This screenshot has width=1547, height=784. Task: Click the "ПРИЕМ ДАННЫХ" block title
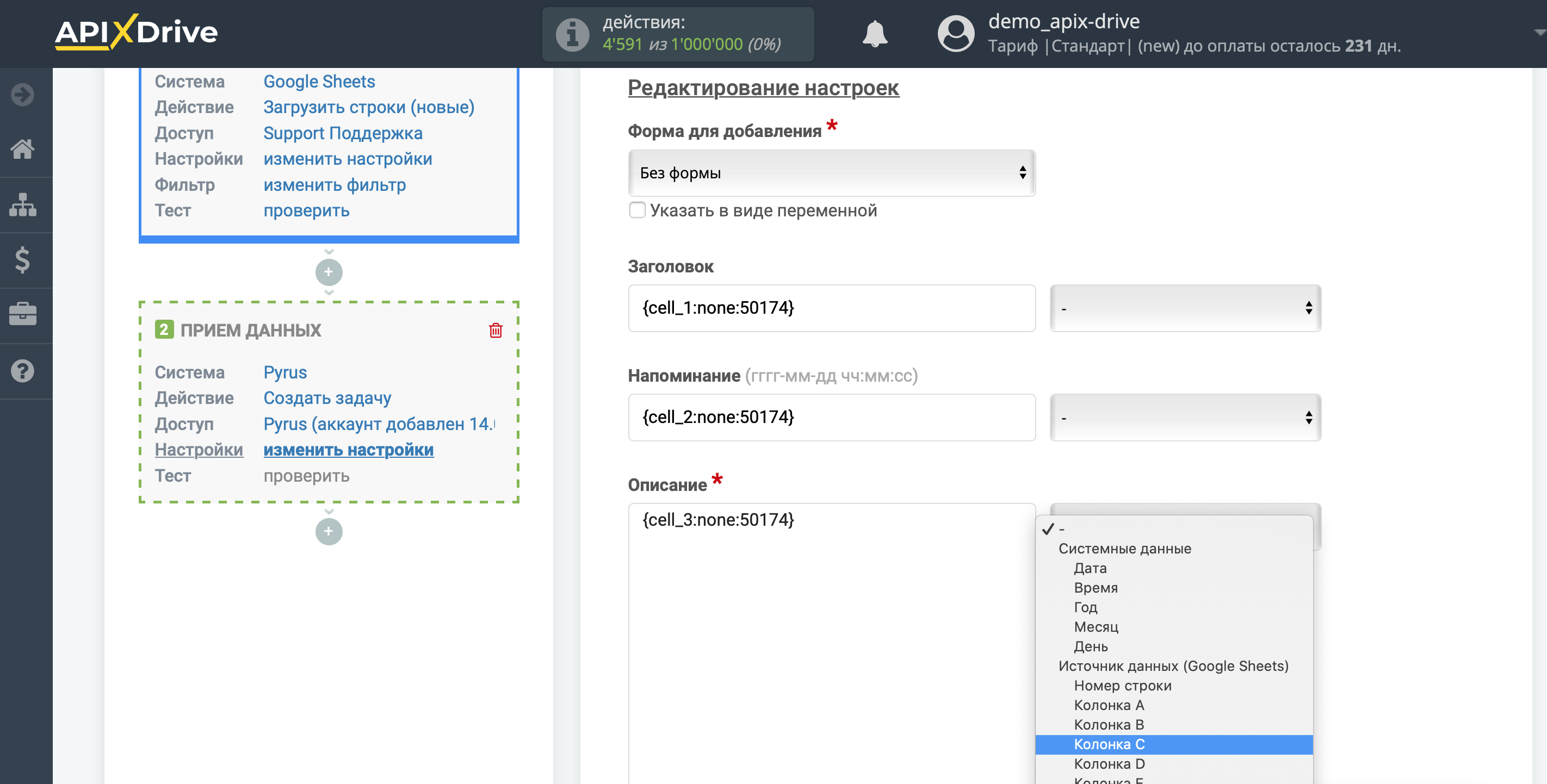click(250, 330)
